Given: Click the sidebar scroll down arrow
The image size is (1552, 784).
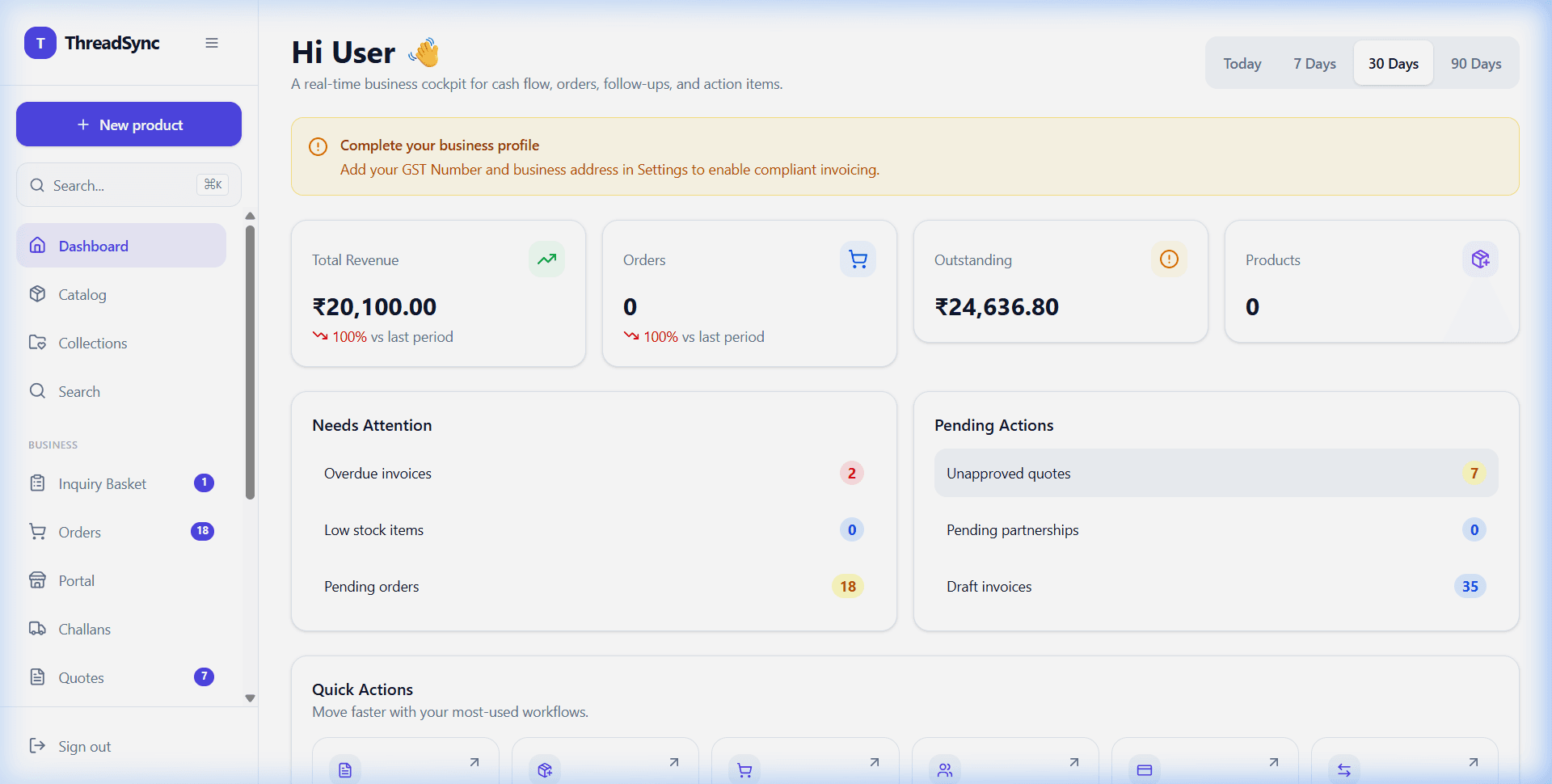Looking at the screenshot, I should 251,698.
